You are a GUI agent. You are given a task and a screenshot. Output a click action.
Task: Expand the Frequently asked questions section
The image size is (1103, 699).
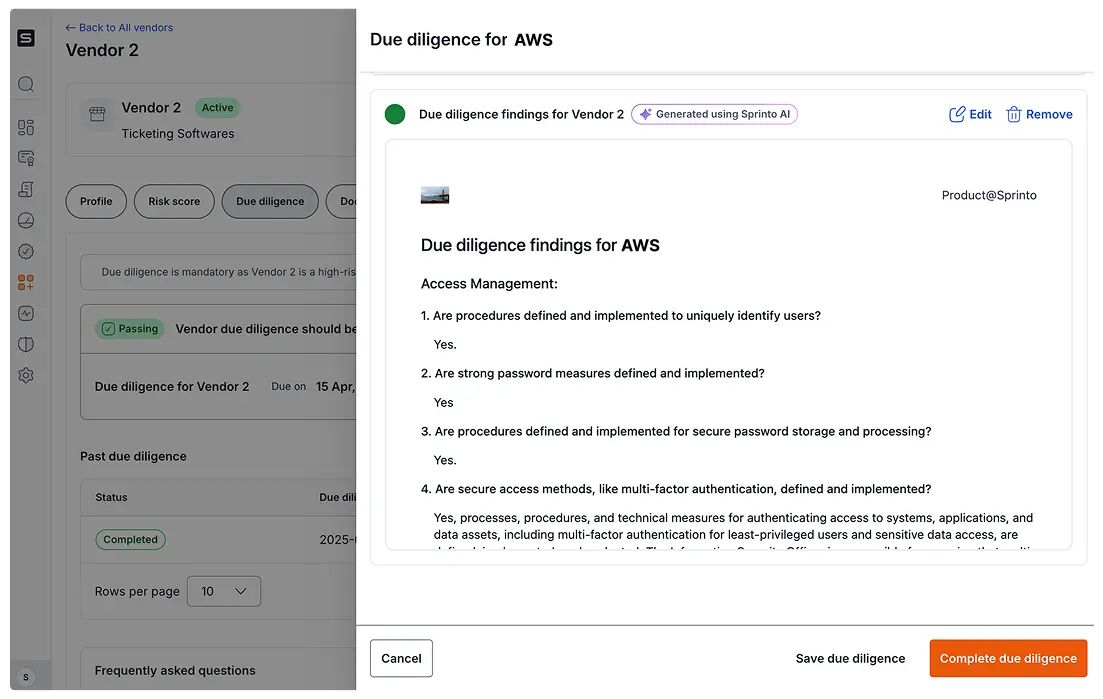pyautogui.click(x=175, y=670)
